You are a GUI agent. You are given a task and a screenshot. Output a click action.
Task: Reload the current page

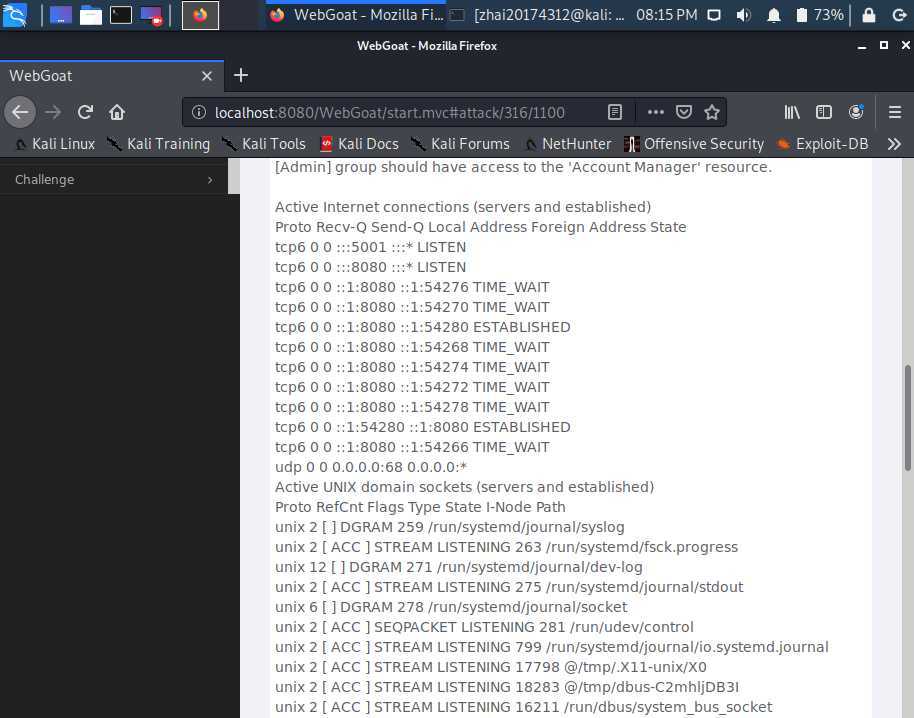pyautogui.click(x=85, y=112)
